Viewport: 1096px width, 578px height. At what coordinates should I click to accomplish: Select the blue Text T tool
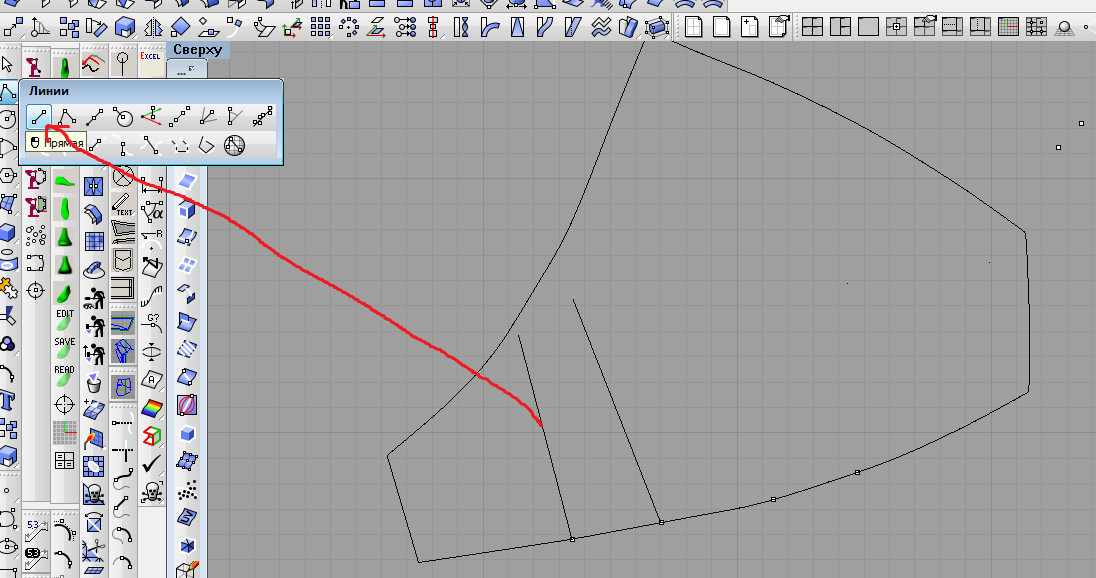click(x=8, y=400)
